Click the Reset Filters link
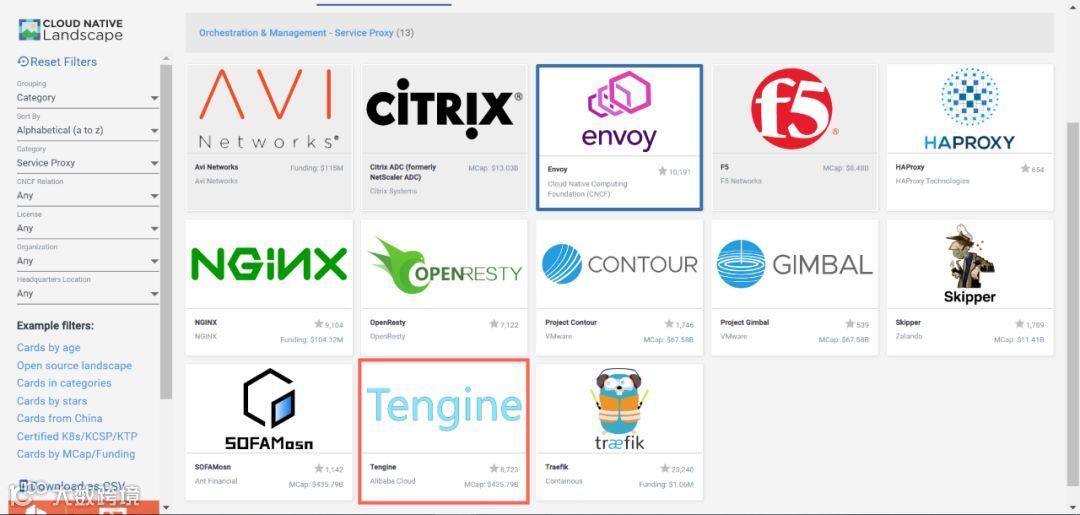Viewport: 1080px width, 515px height. 57,62
